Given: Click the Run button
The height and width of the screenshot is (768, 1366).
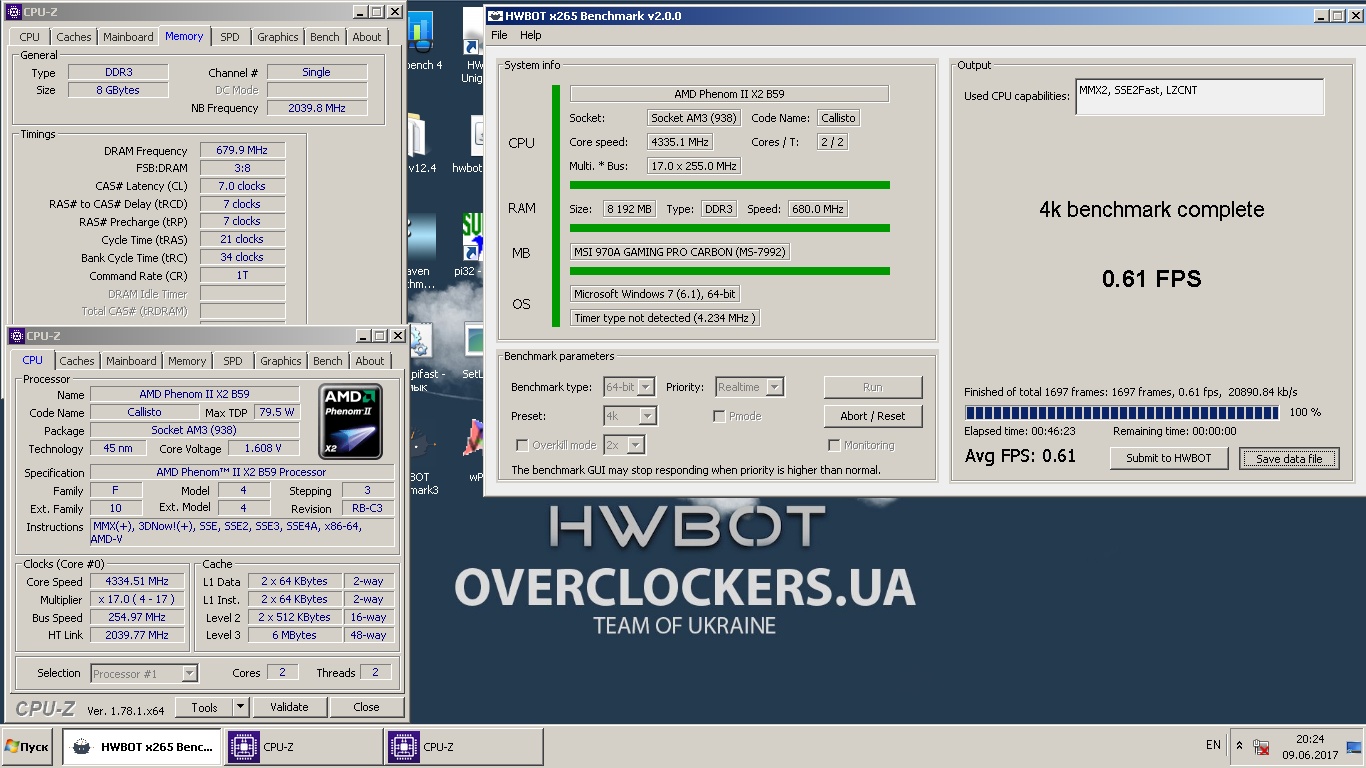Looking at the screenshot, I should click(x=873, y=387).
